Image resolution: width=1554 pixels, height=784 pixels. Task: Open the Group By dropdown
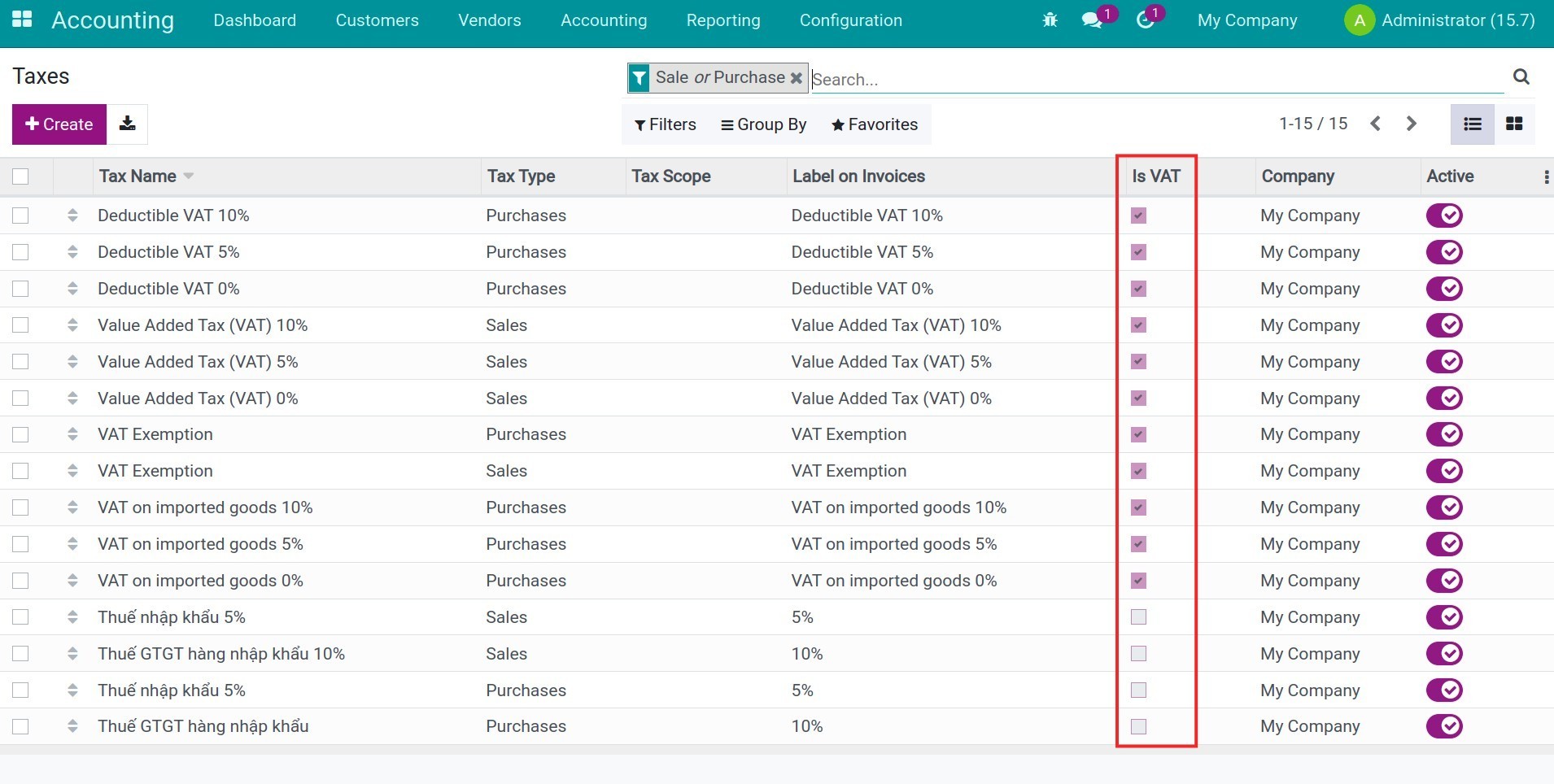click(763, 124)
